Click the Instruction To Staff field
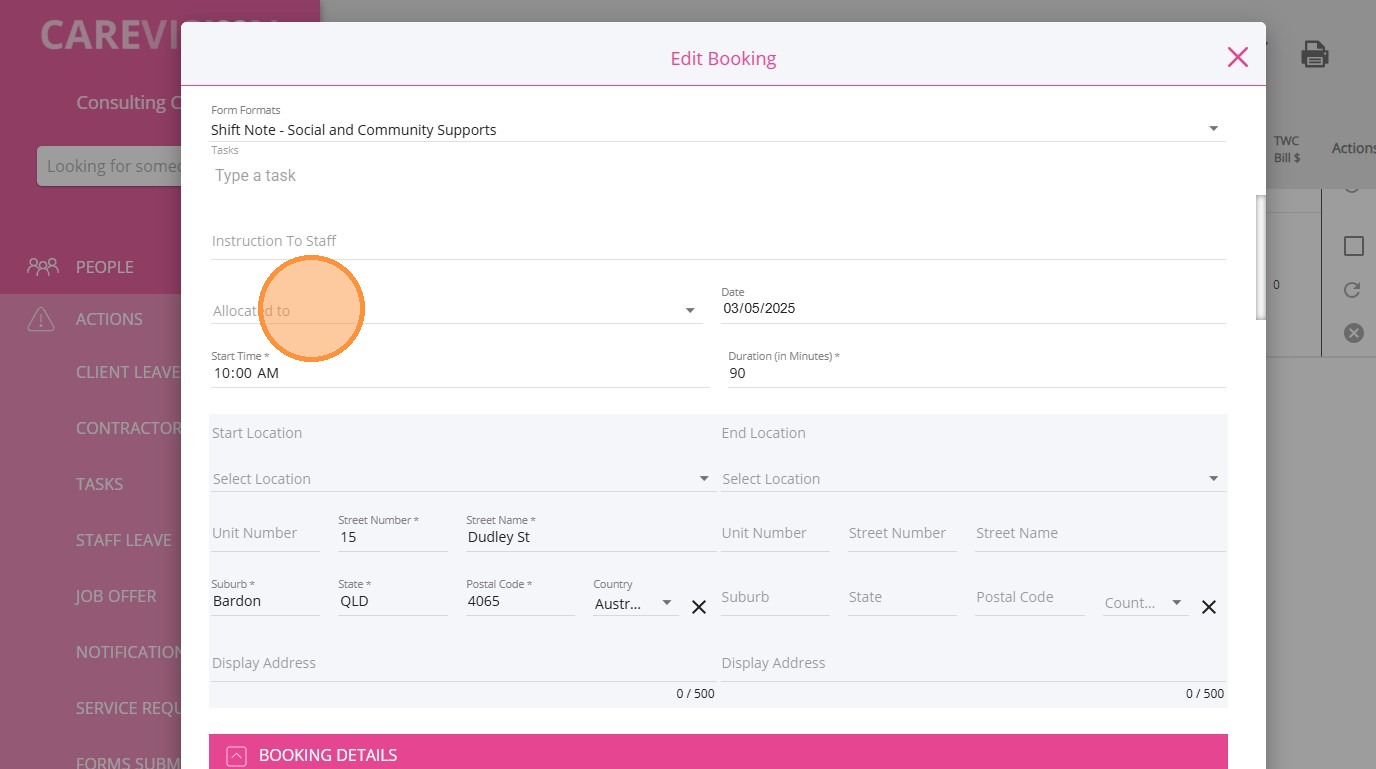The width and height of the screenshot is (1376, 769). (718, 241)
